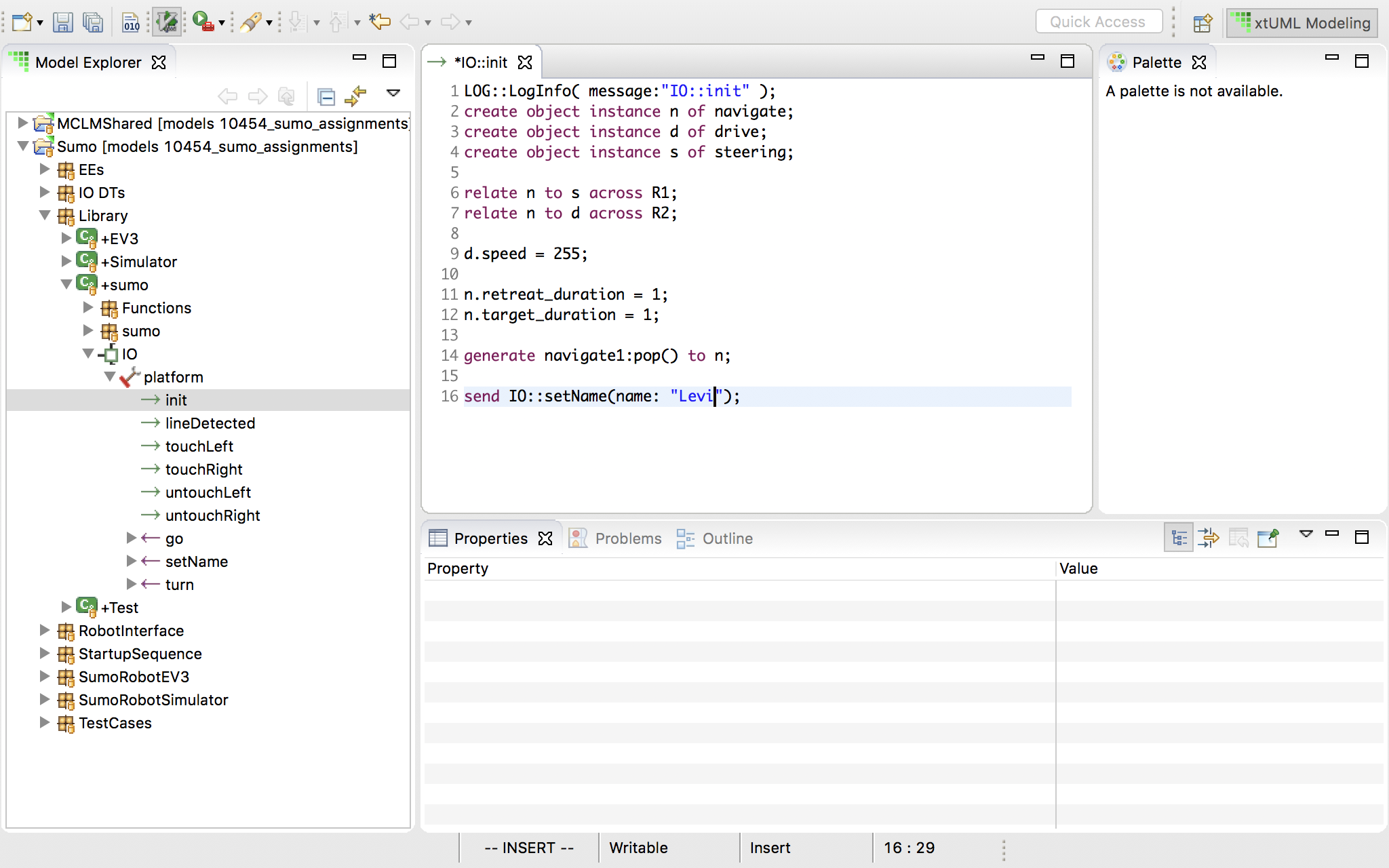Image resolution: width=1389 pixels, height=868 pixels.
Task: Click the Save All toolbar icon
Action: coord(93,22)
